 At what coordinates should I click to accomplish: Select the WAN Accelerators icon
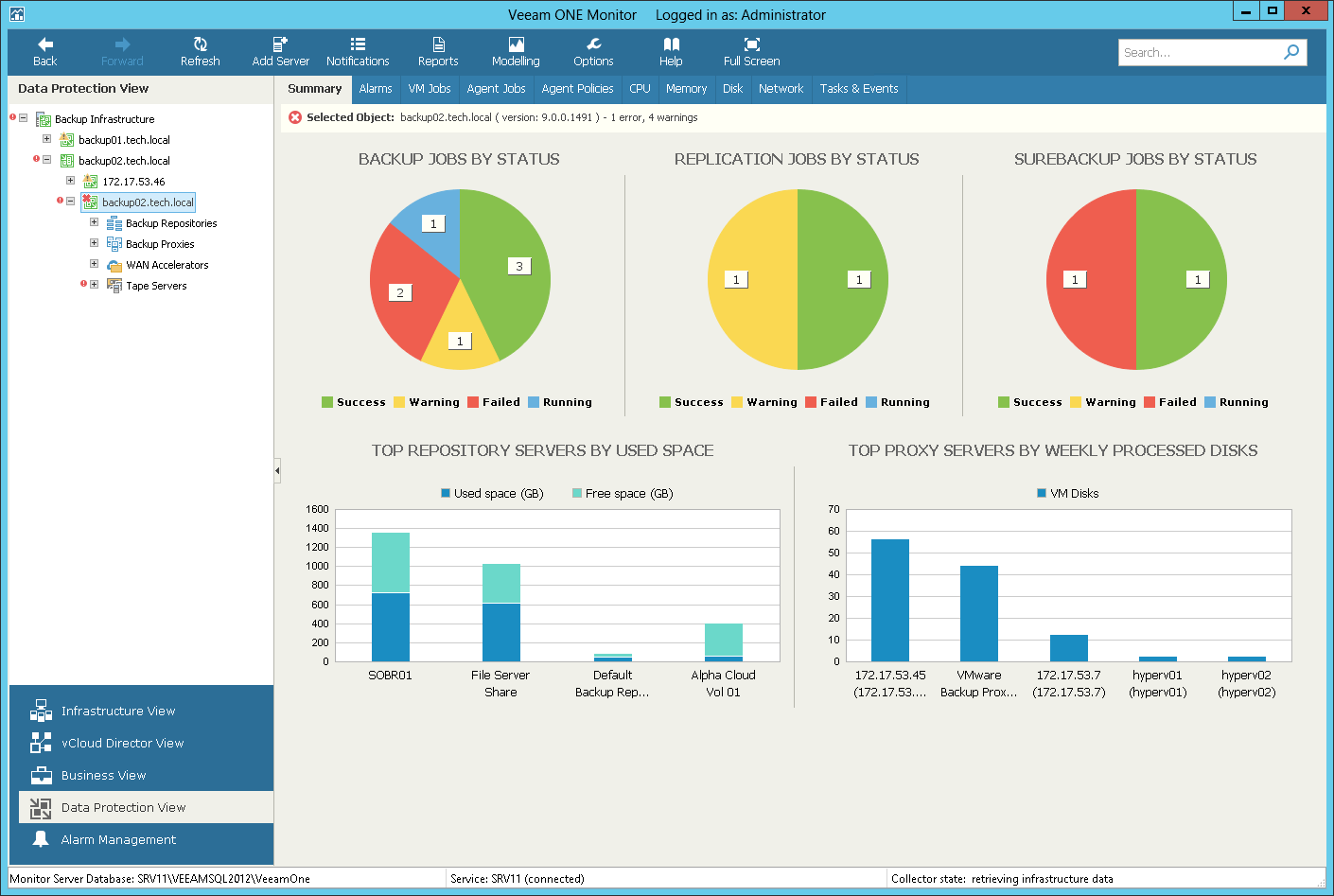114,265
